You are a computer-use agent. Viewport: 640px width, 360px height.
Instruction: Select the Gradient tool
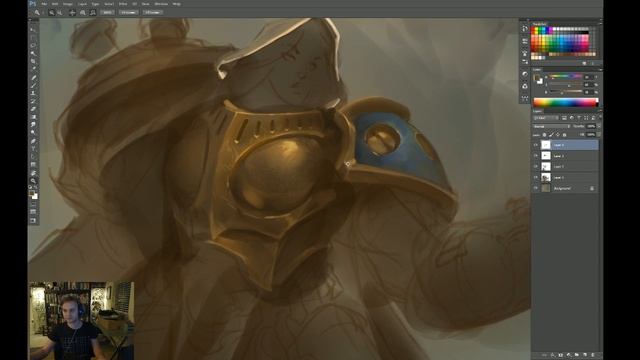[33, 117]
